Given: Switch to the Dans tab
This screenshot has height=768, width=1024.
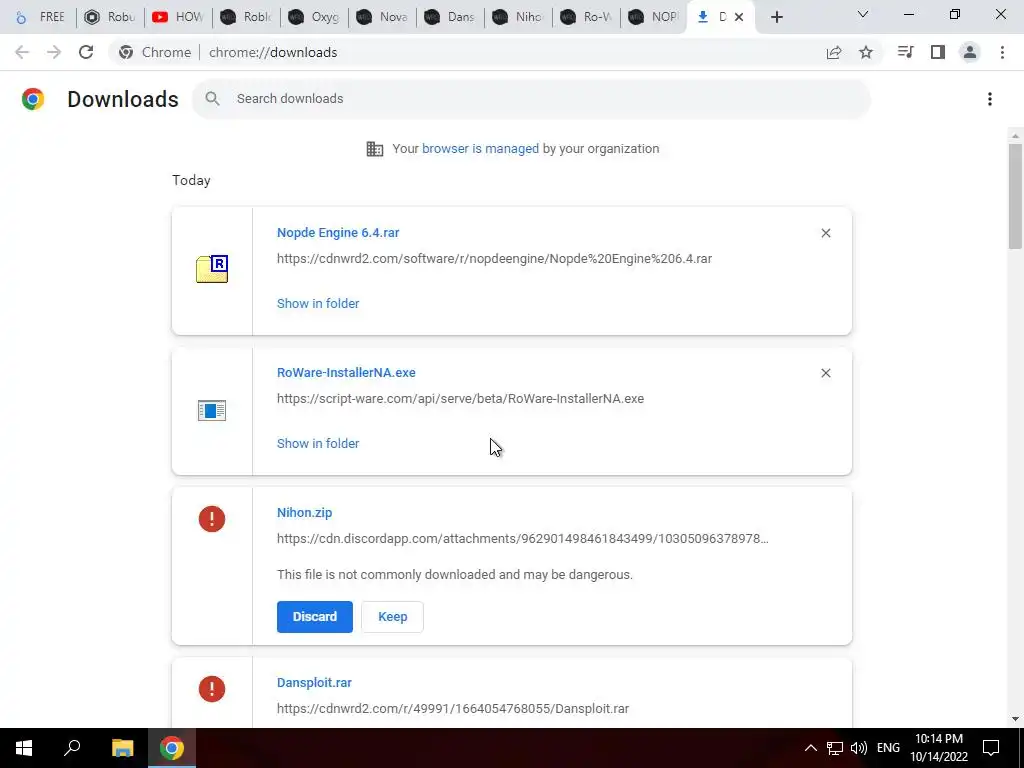Looking at the screenshot, I should [449, 17].
